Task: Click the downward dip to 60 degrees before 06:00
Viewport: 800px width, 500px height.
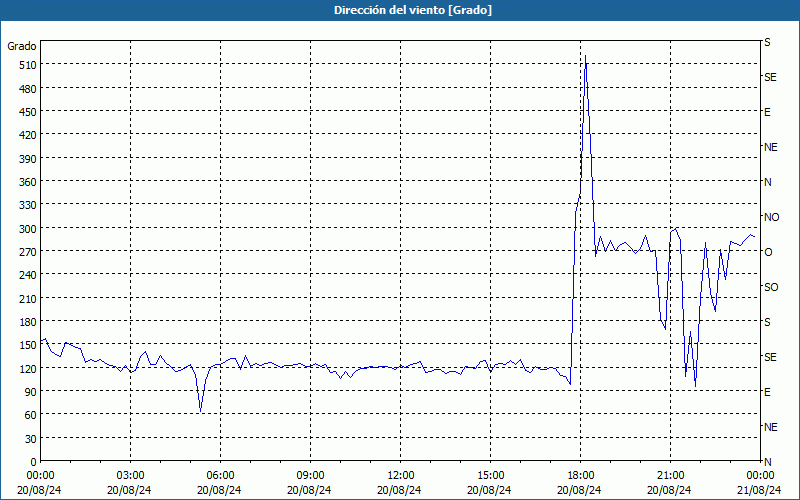Action: pos(201,411)
